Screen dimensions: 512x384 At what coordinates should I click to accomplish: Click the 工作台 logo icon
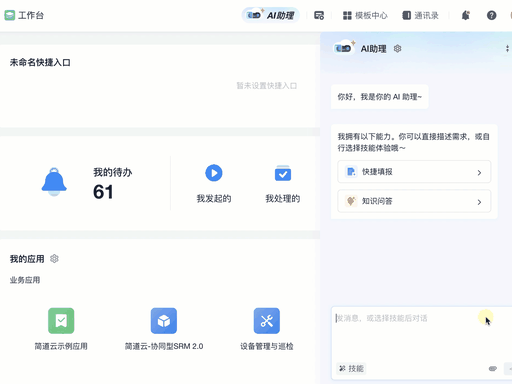(x=10, y=15)
